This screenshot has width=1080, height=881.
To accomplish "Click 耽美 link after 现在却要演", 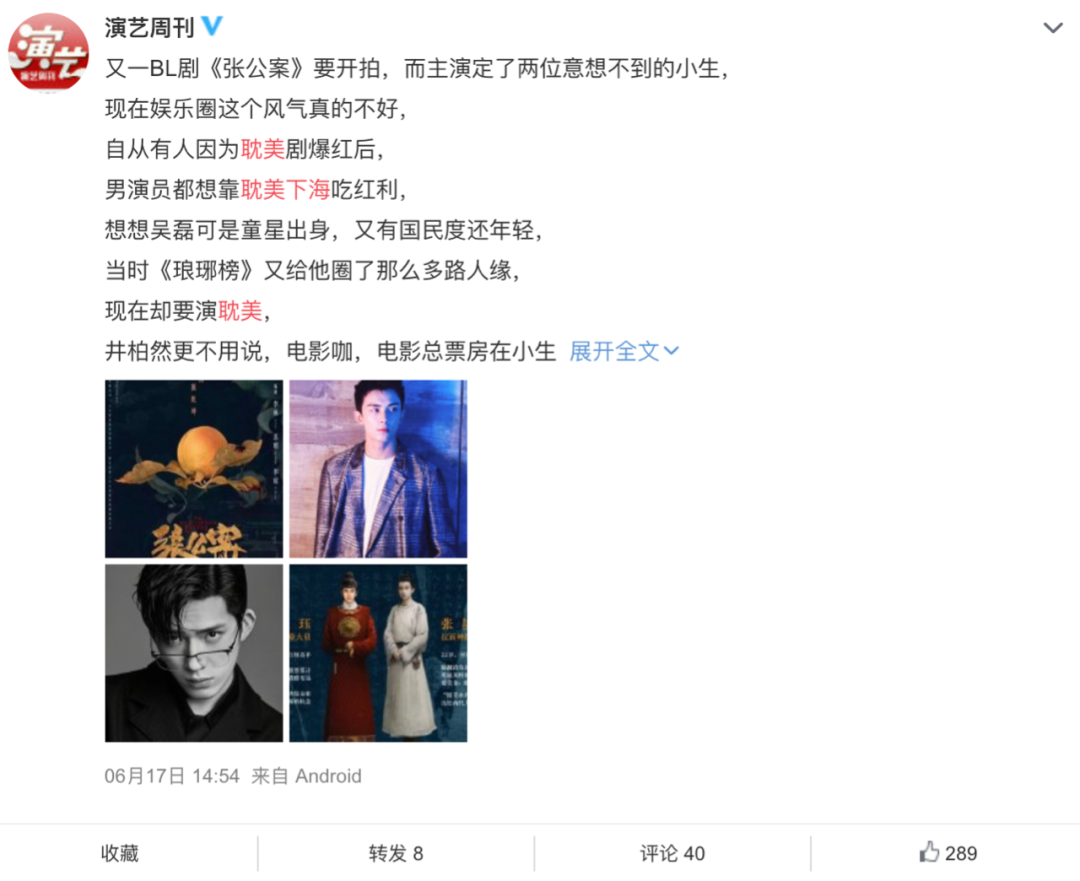I will tap(240, 311).
